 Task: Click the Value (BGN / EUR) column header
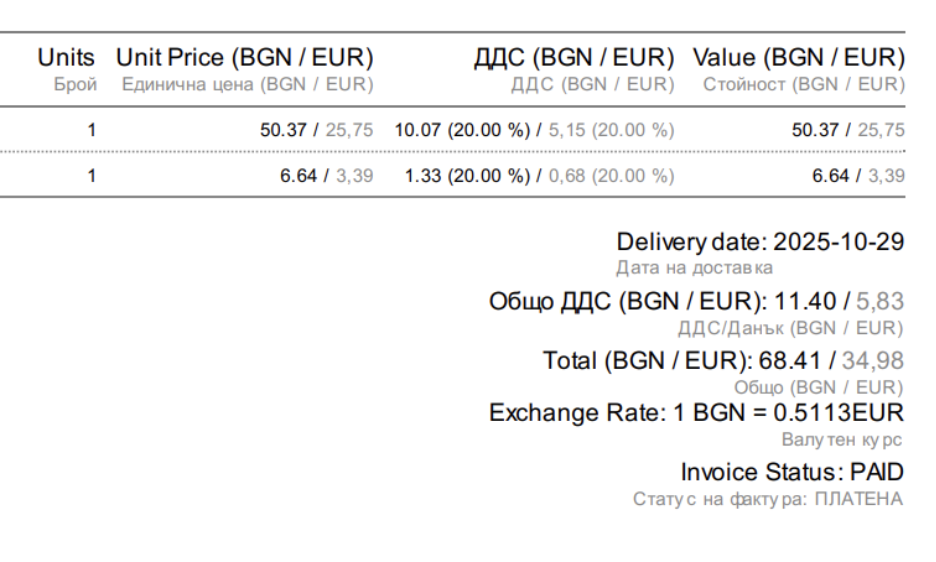(799, 59)
